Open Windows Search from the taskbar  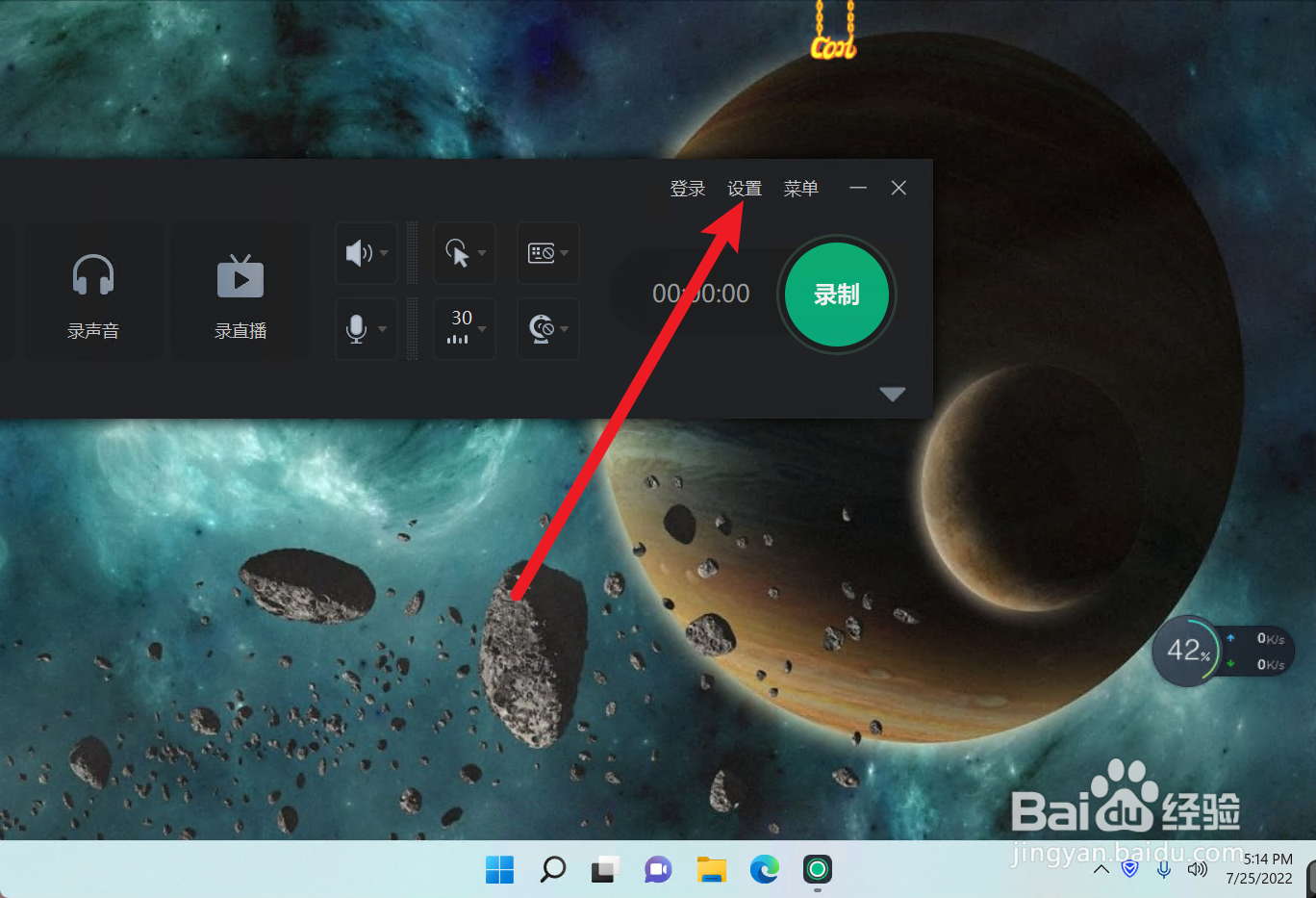553,870
